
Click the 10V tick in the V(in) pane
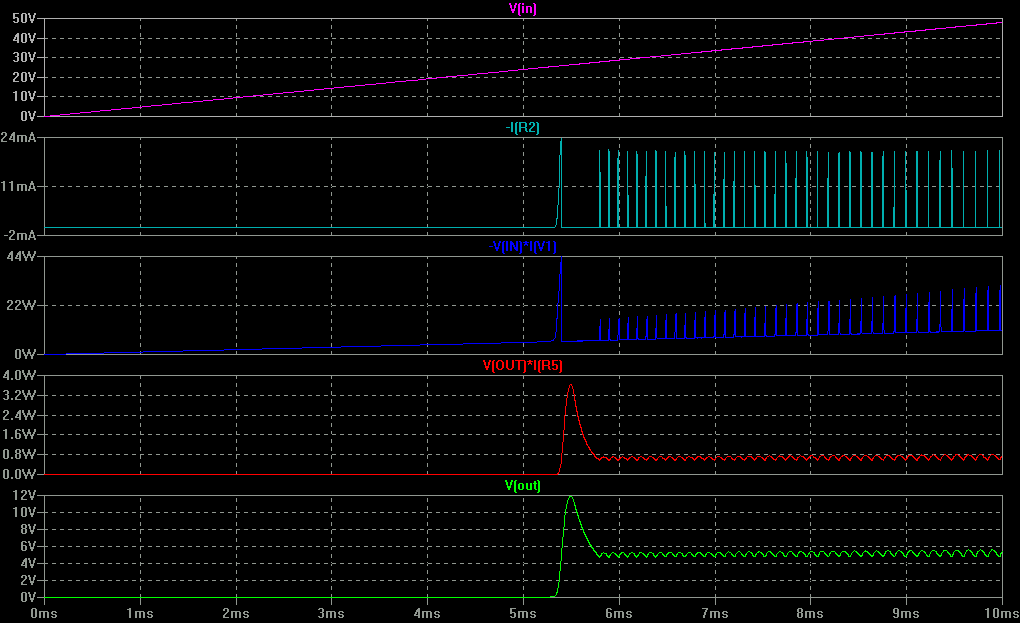[24, 96]
